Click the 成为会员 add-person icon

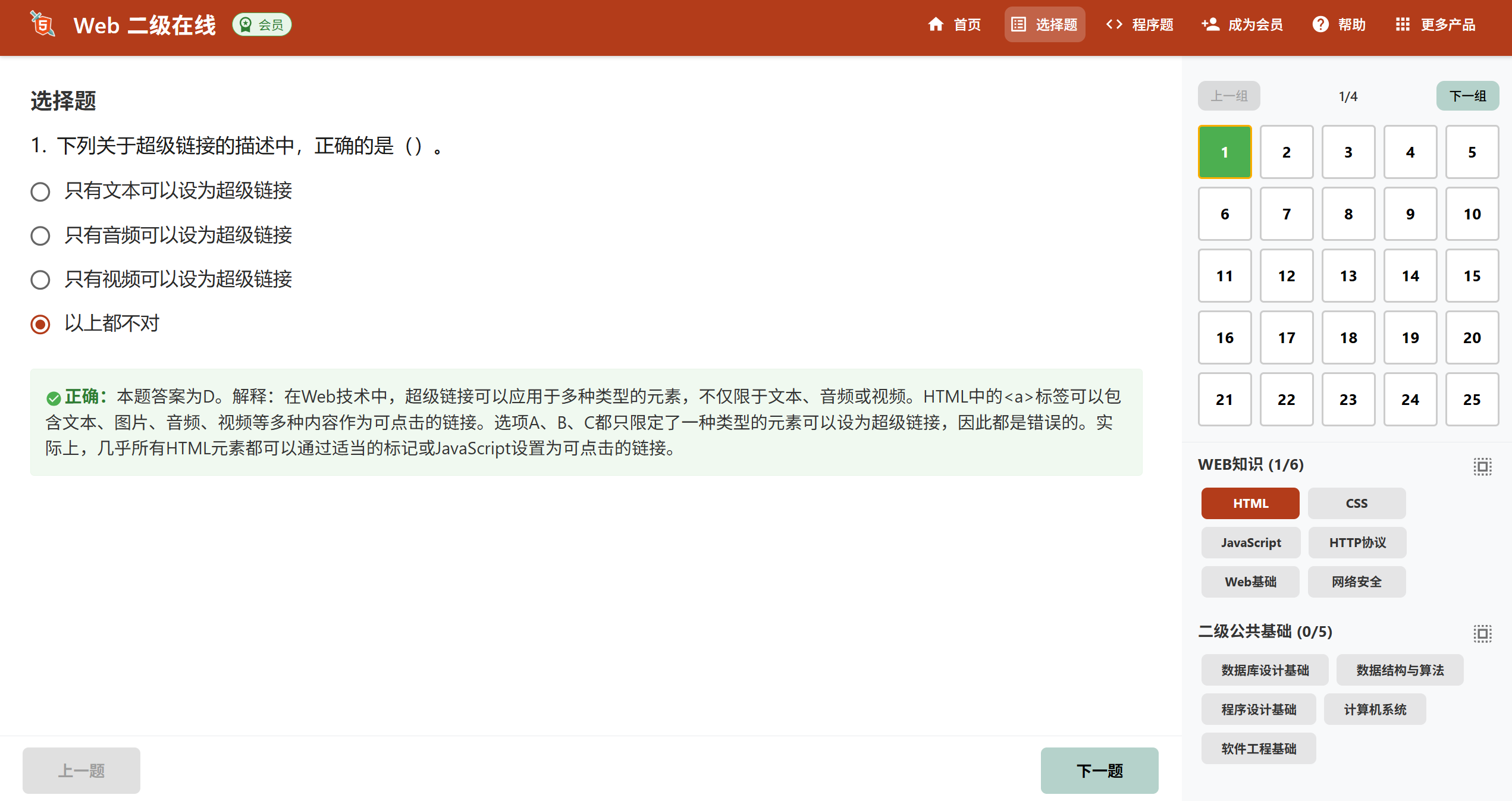point(1210,24)
